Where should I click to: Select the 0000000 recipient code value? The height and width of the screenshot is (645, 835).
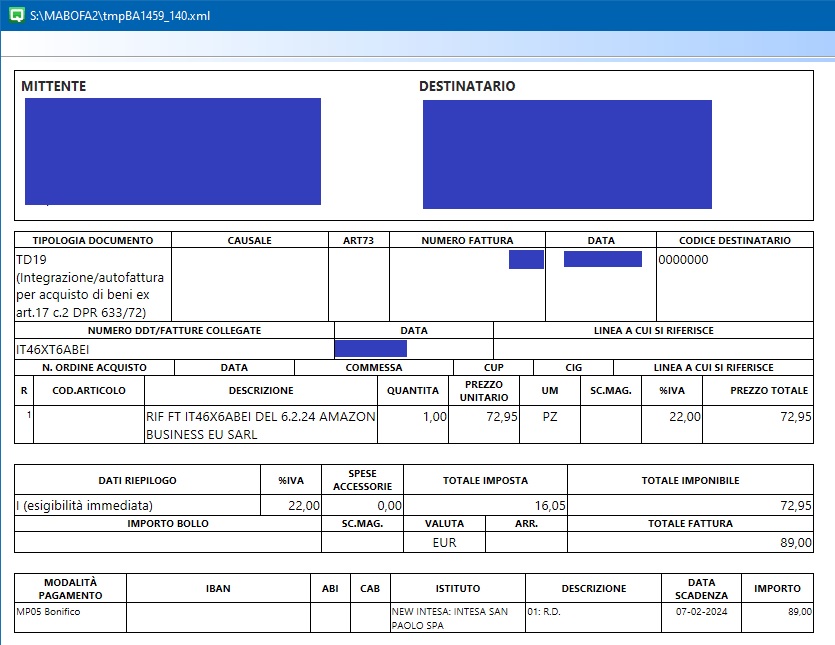pos(683,259)
